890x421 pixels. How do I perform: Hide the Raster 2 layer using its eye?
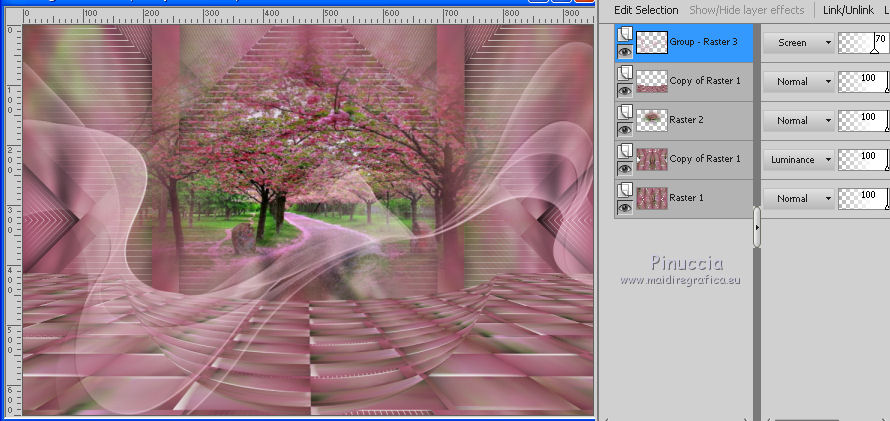[x=624, y=130]
